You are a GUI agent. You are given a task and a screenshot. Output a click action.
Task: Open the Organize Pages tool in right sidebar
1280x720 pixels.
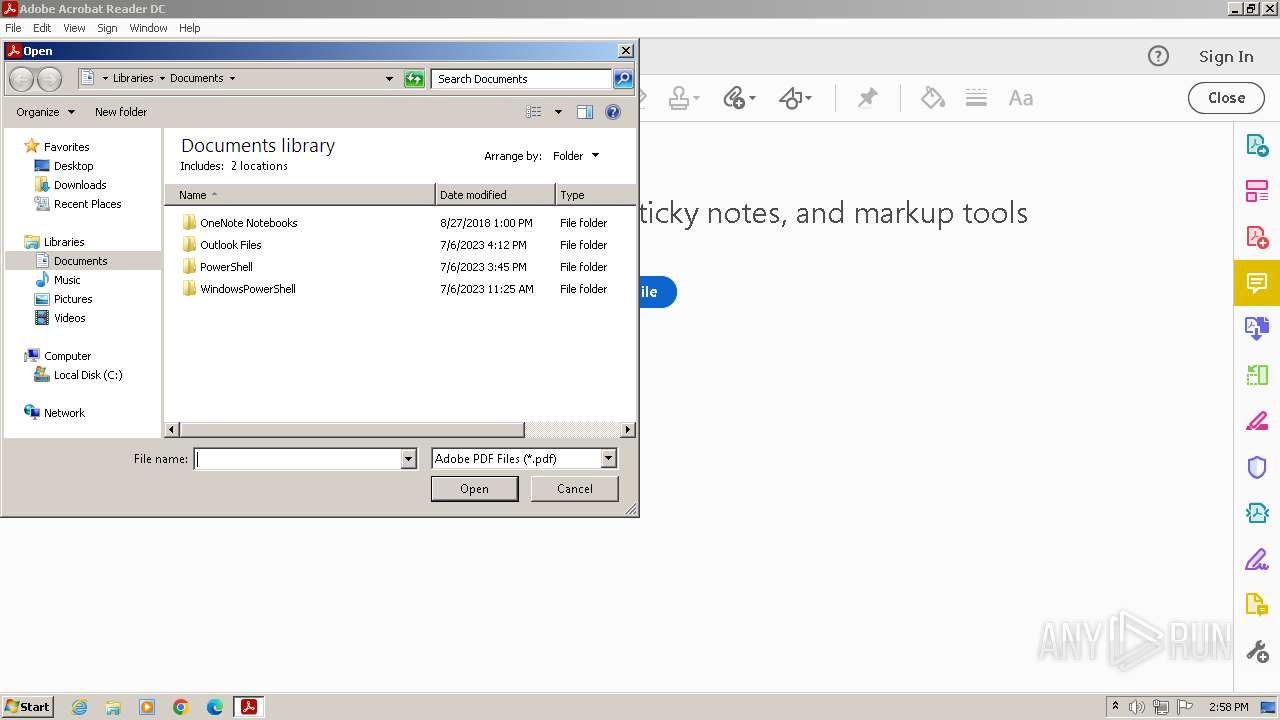[x=1257, y=191]
